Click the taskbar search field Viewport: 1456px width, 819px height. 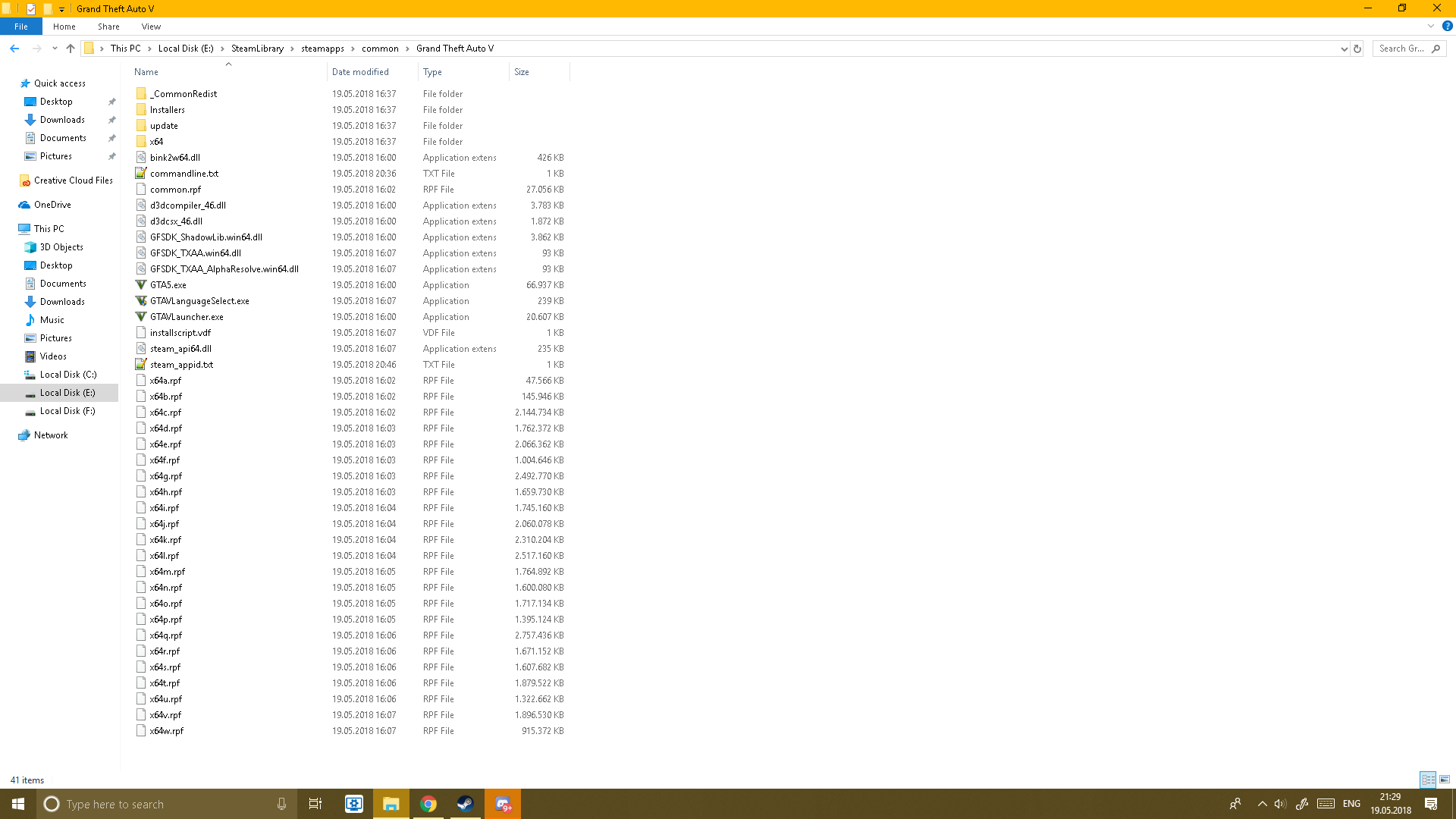[167, 804]
